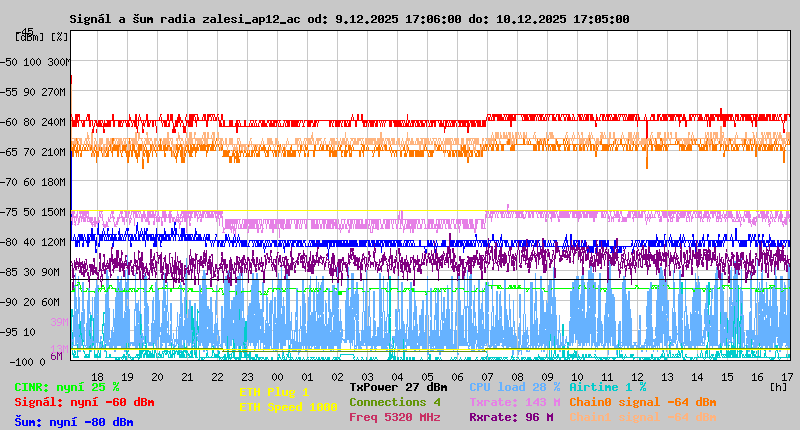Select the red Signál -60 dBm legend label
Screen dimensions: 800x430
[x=85, y=402]
